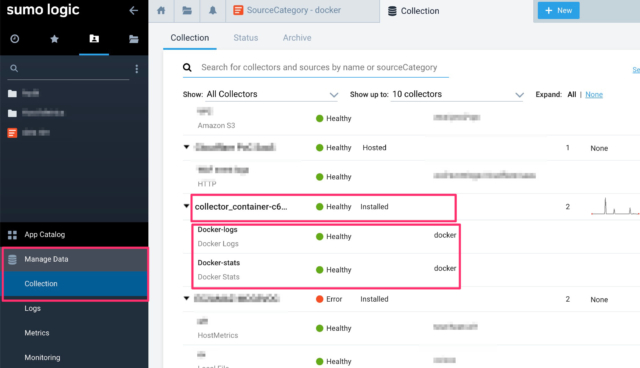
Task: Collapse all with the None link
Action: pos(594,94)
